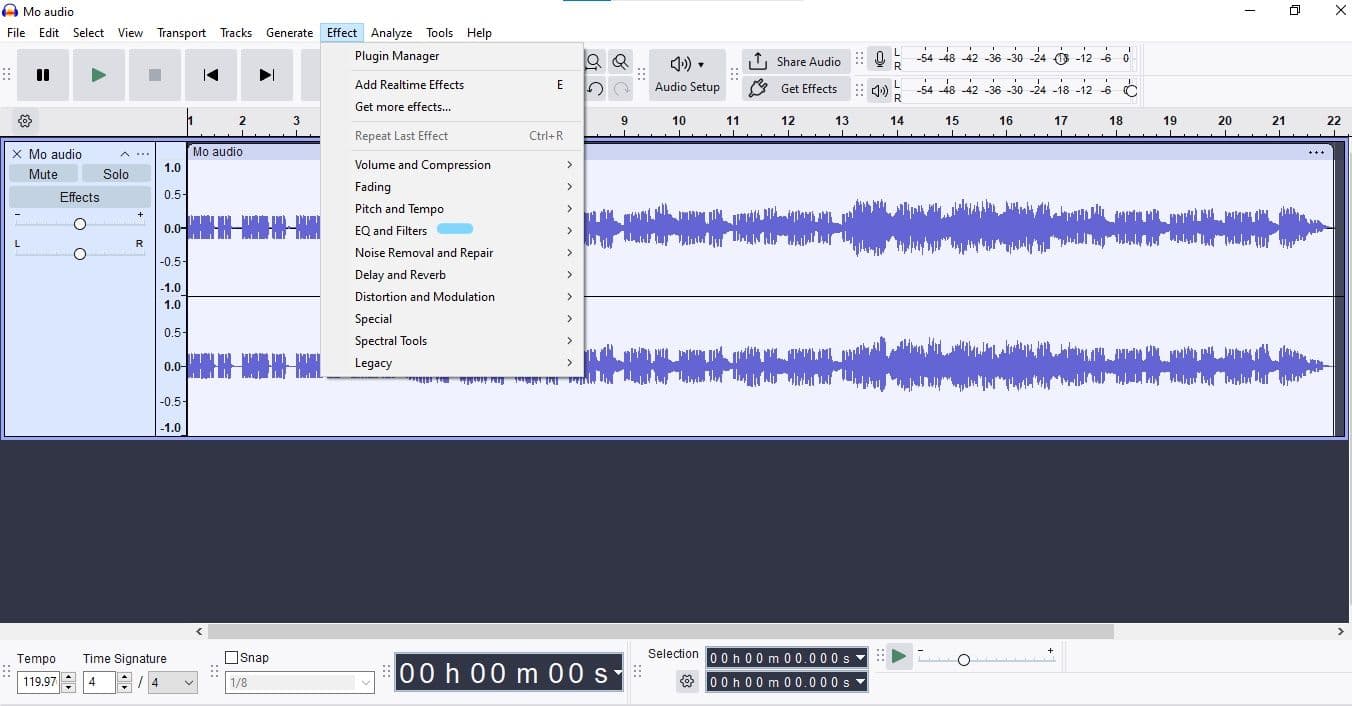This screenshot has width=1352, height=706.
Task: Mute the Mo audio track
Action: 43,174
